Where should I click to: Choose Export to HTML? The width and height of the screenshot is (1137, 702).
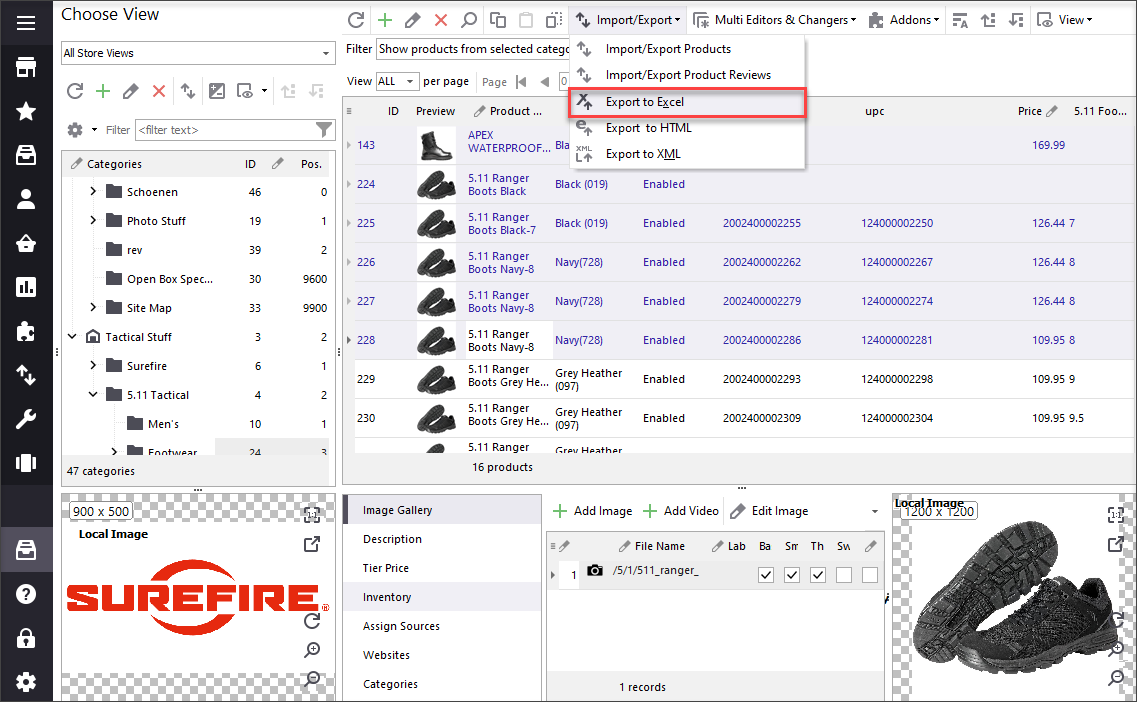(x=687, y=128)
